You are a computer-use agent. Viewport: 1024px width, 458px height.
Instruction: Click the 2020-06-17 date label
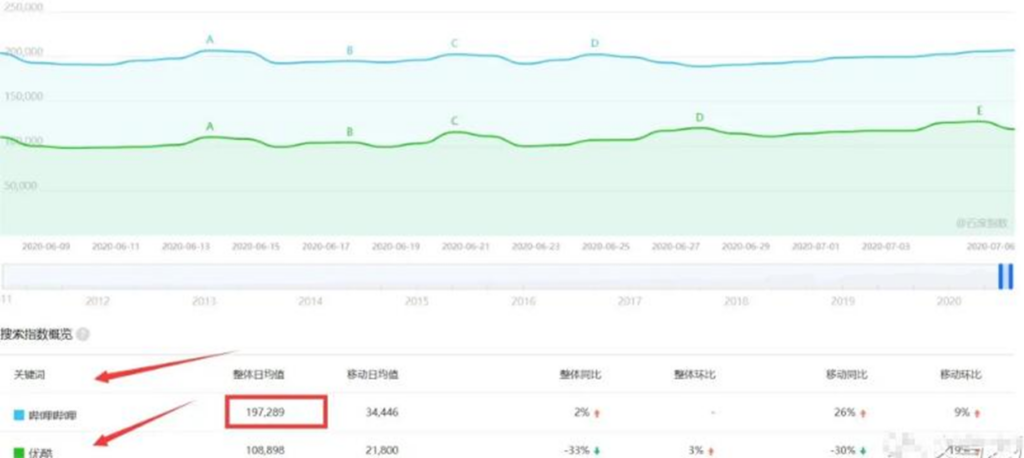(326, 246)
